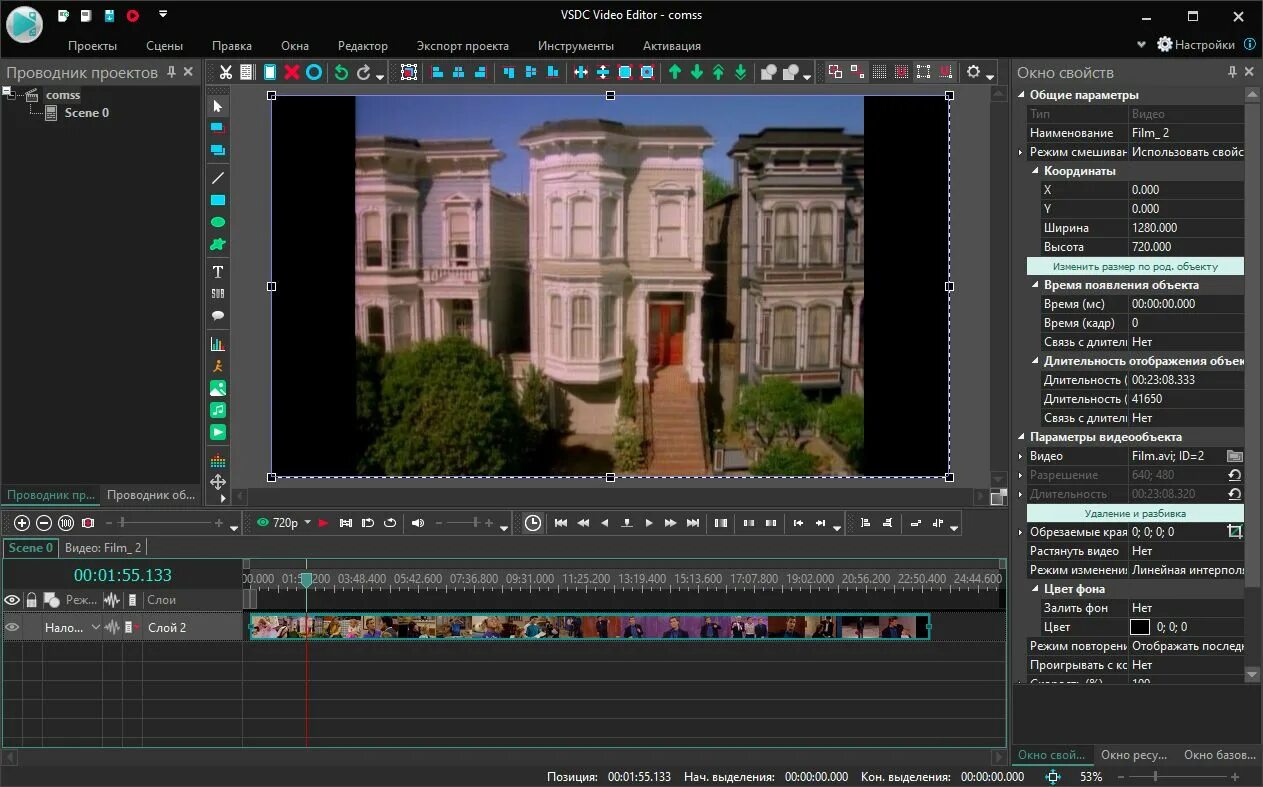
Task: Toggle waveform display for Слой 2
Action: 110,627
